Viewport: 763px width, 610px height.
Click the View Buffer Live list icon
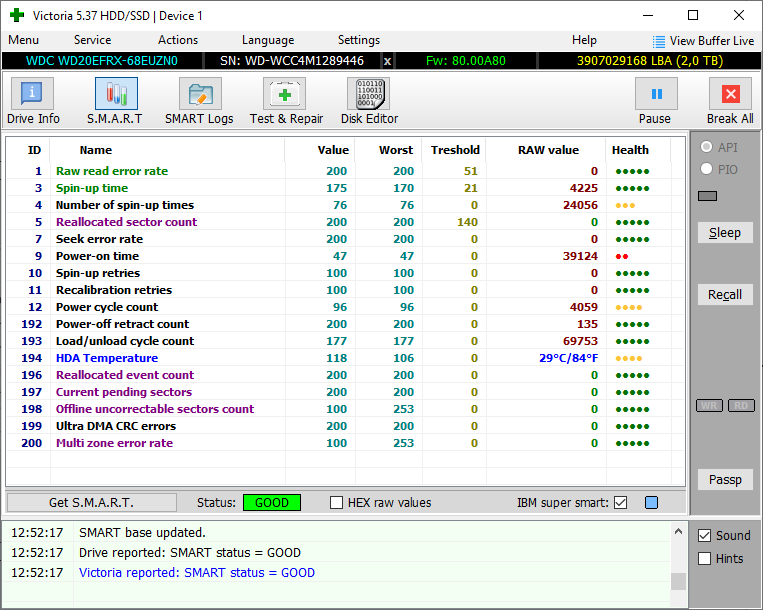(658, 42)
